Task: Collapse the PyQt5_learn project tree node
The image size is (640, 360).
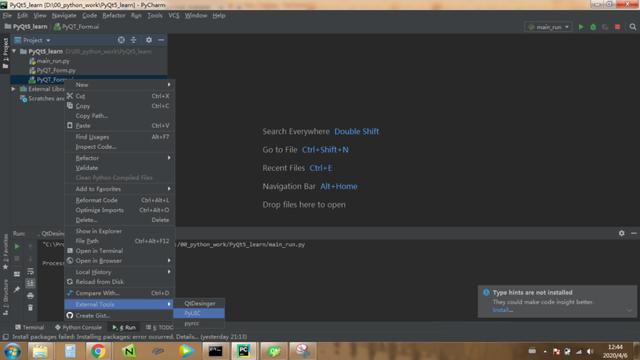Action: pyautogui.click(x=14, y=51)
